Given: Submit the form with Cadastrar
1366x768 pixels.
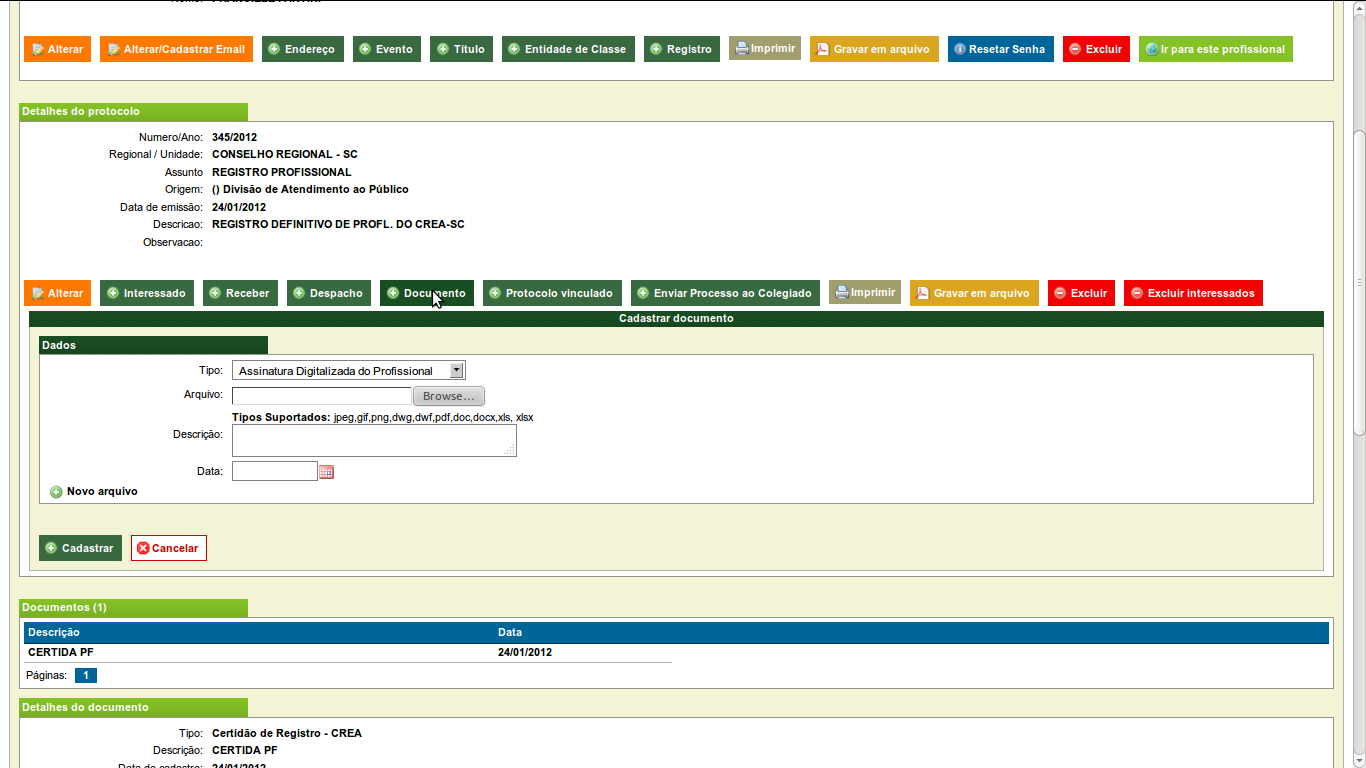Looking at the screenshot, I should [80, 548].
